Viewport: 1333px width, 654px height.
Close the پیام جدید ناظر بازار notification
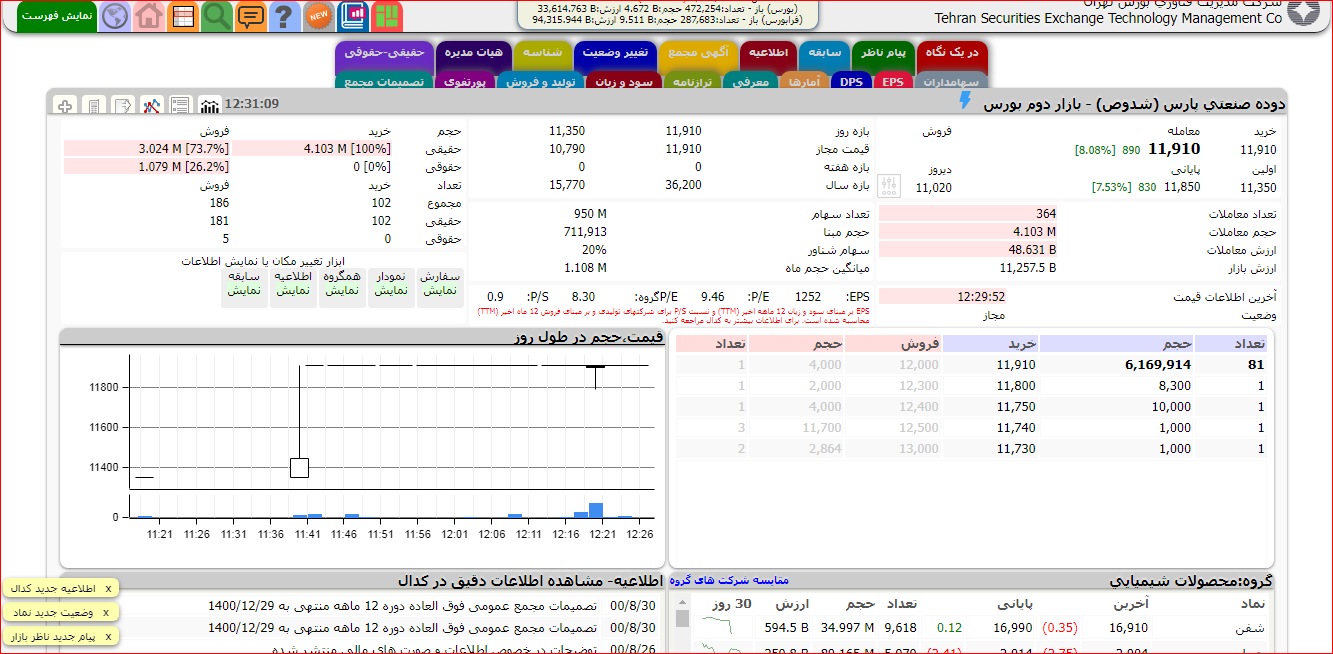click(x=108, y=636)
